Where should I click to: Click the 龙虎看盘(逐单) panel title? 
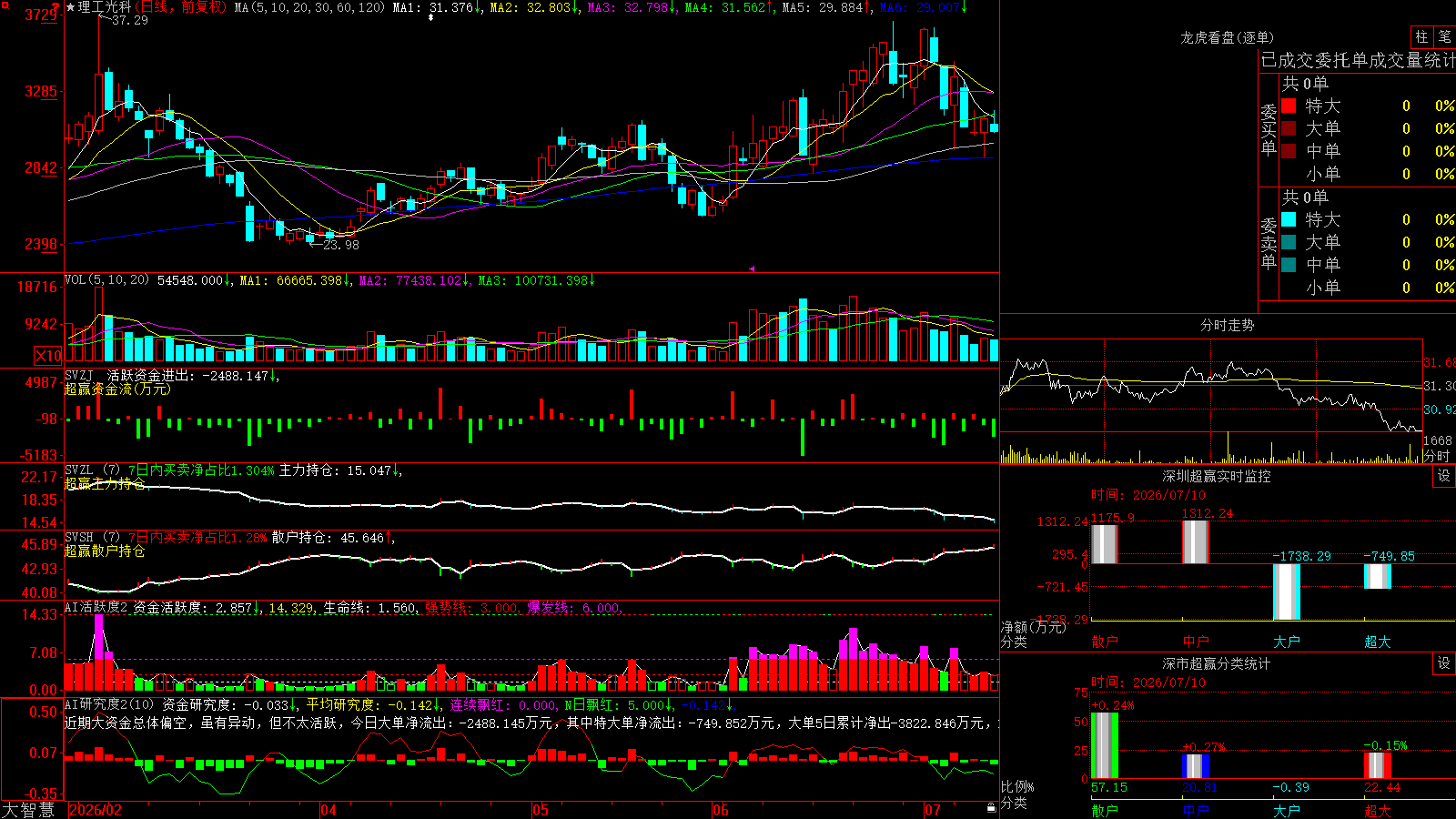1228,37
